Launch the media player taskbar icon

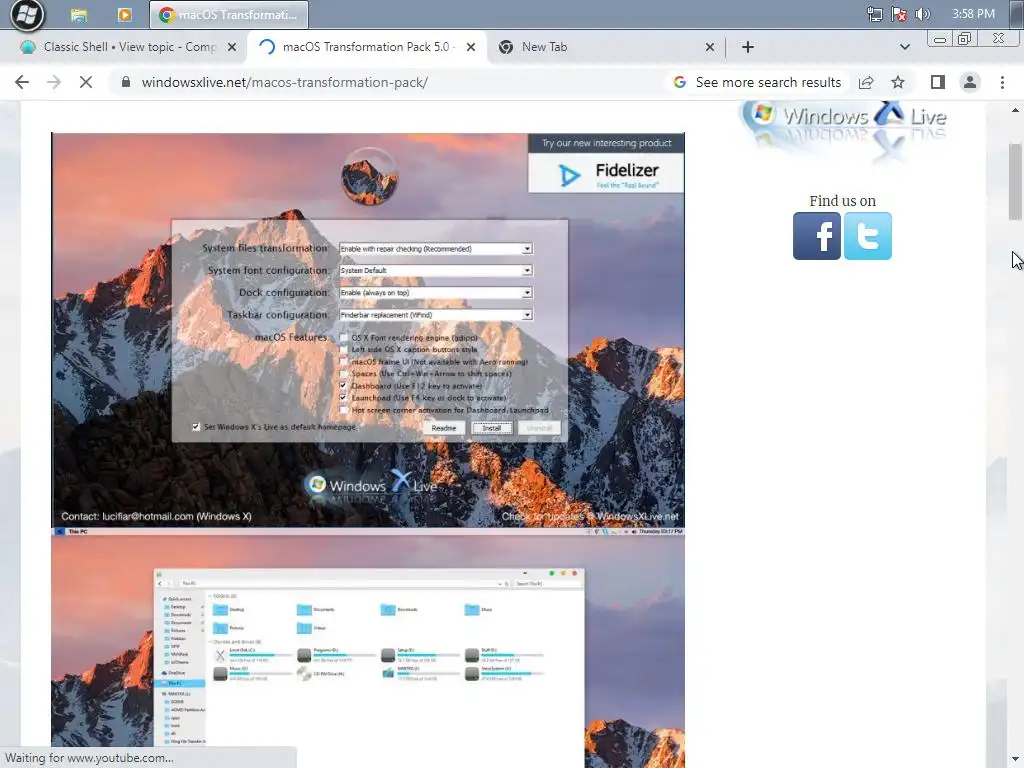tap(124, 14)
